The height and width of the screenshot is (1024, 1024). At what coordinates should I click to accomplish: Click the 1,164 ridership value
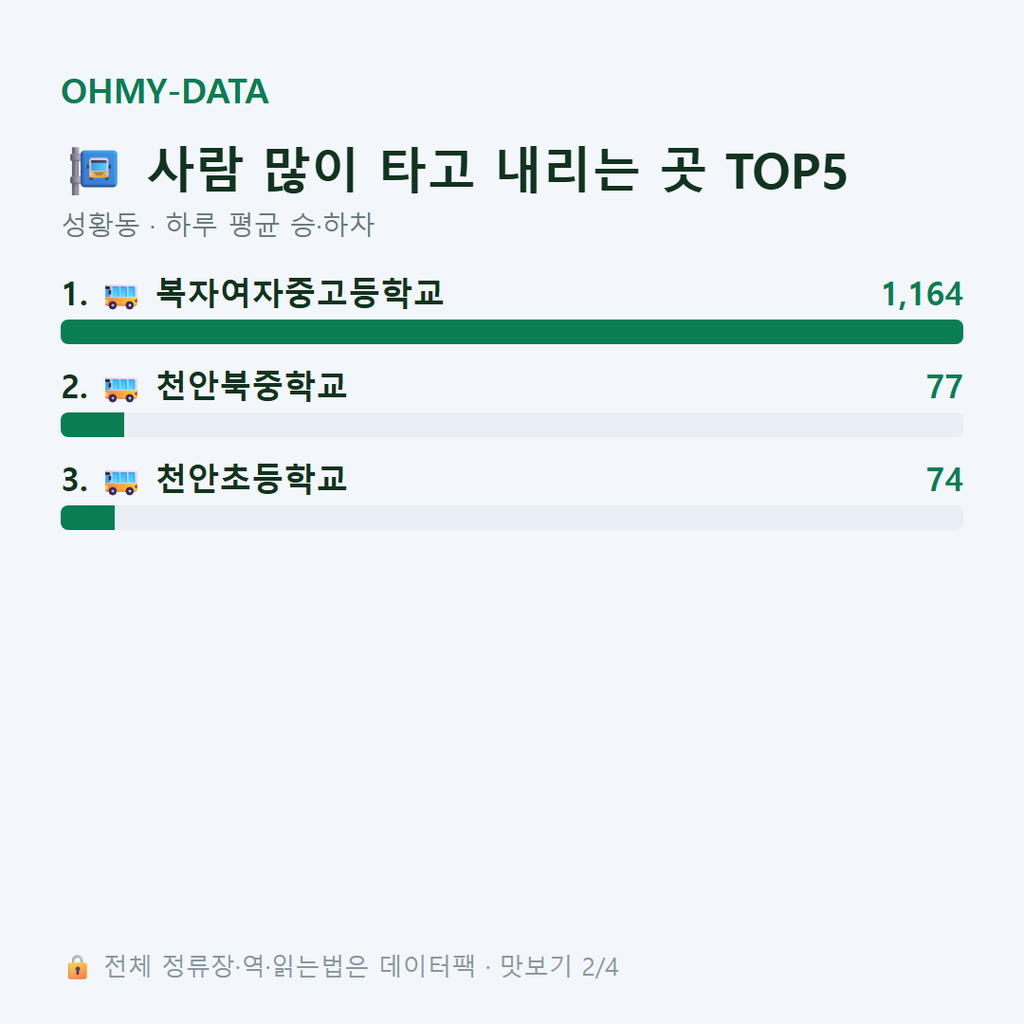click(922, 294)
